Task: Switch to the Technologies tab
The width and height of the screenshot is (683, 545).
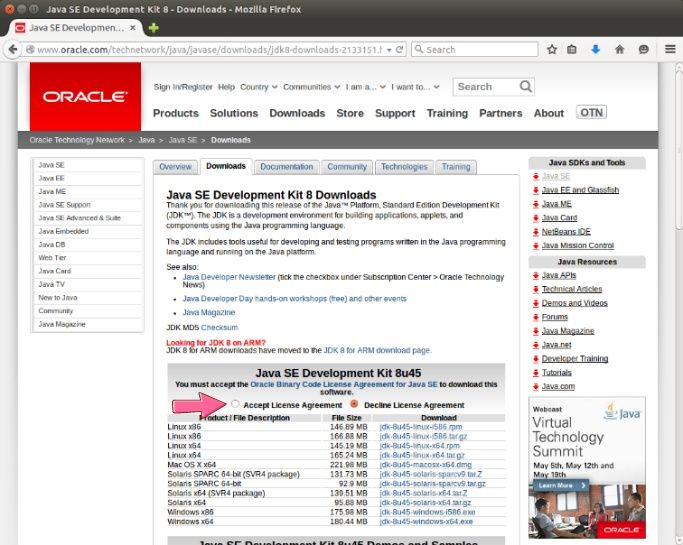Action: point(404,167)
